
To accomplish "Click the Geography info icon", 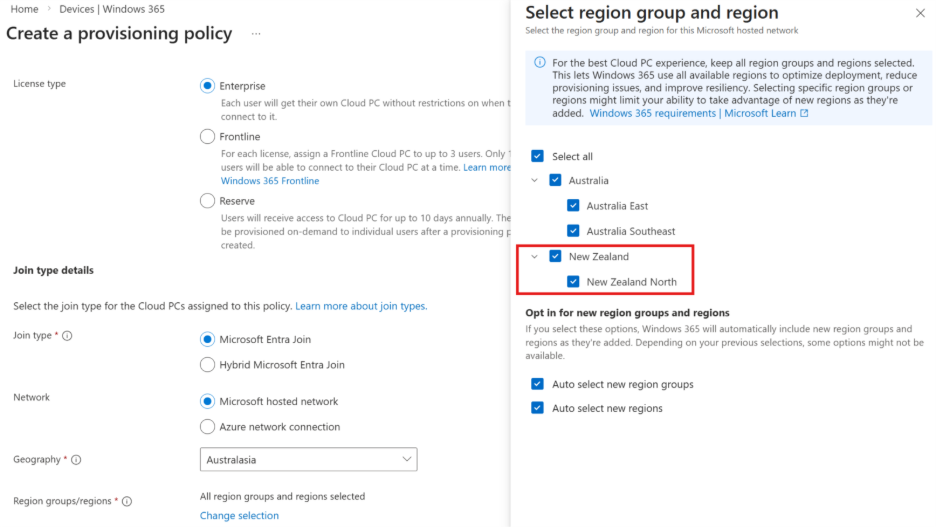I will tap(76, 460).
